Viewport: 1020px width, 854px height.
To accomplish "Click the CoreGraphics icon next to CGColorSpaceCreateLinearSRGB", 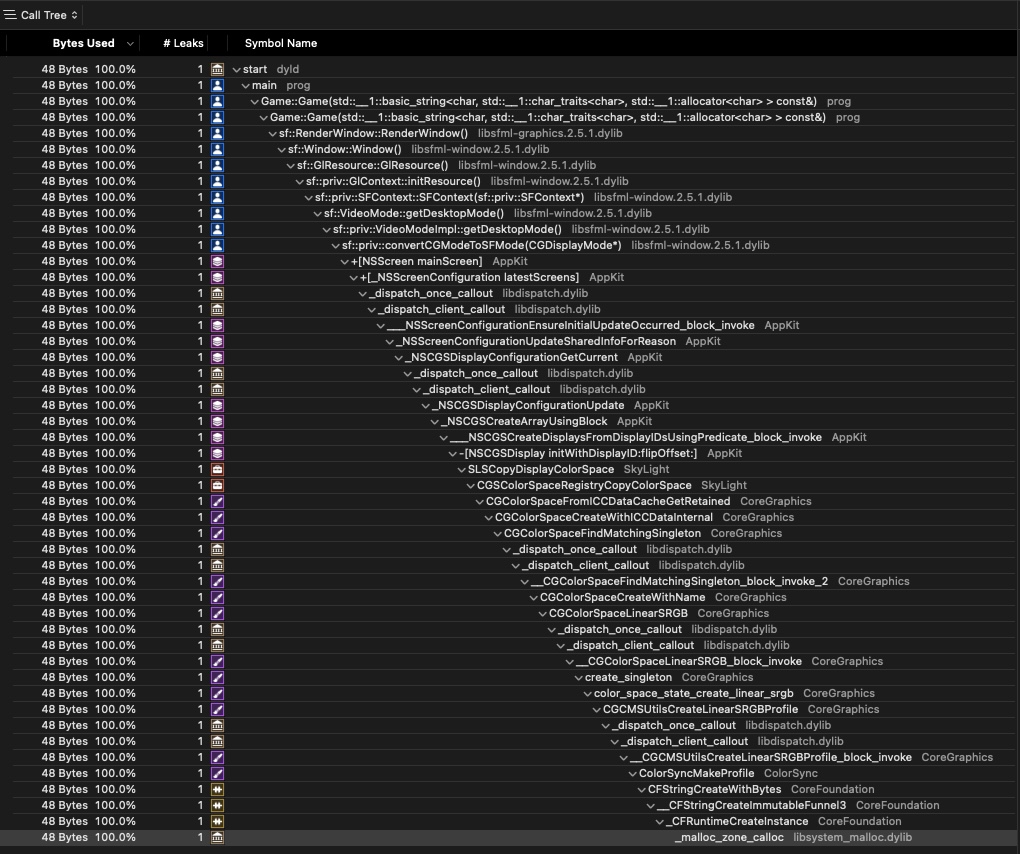I will [x=219, y=613].
